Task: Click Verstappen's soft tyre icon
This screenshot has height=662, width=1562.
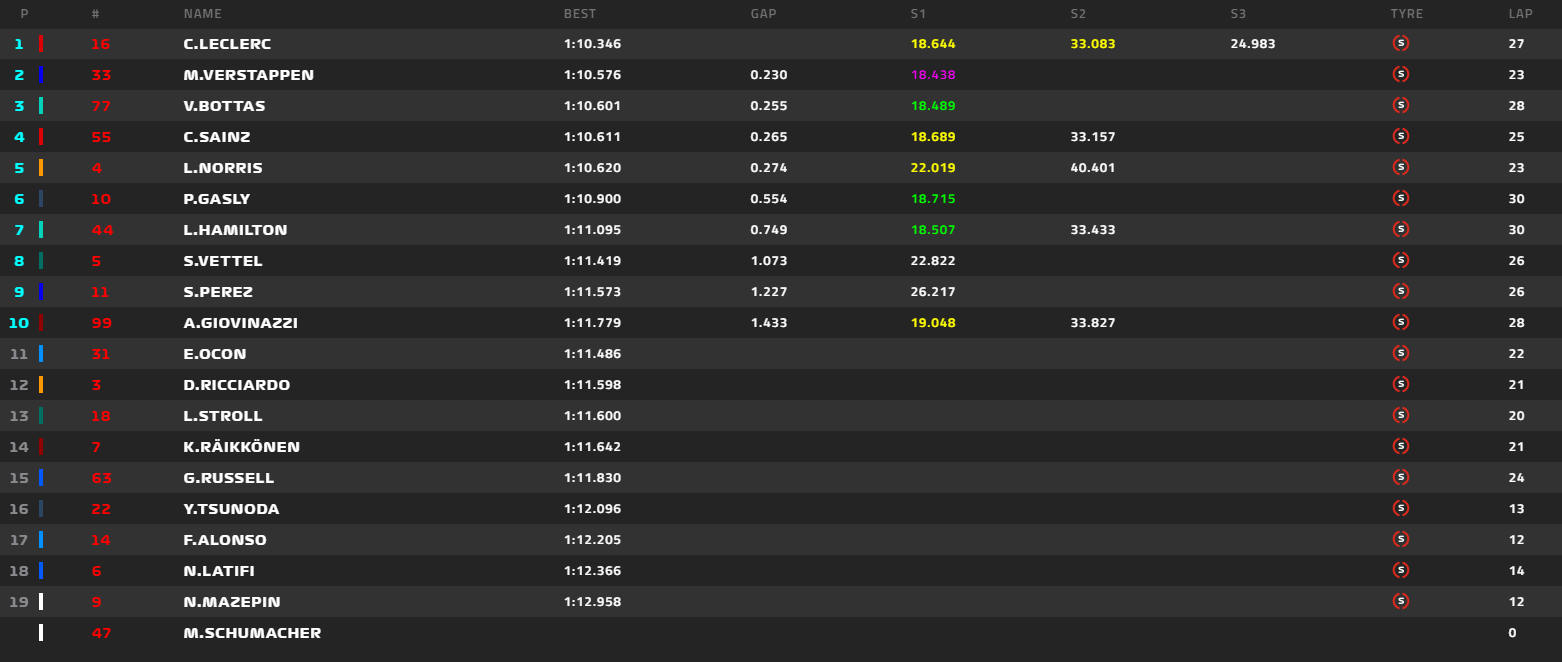Action: point(1400,75)
